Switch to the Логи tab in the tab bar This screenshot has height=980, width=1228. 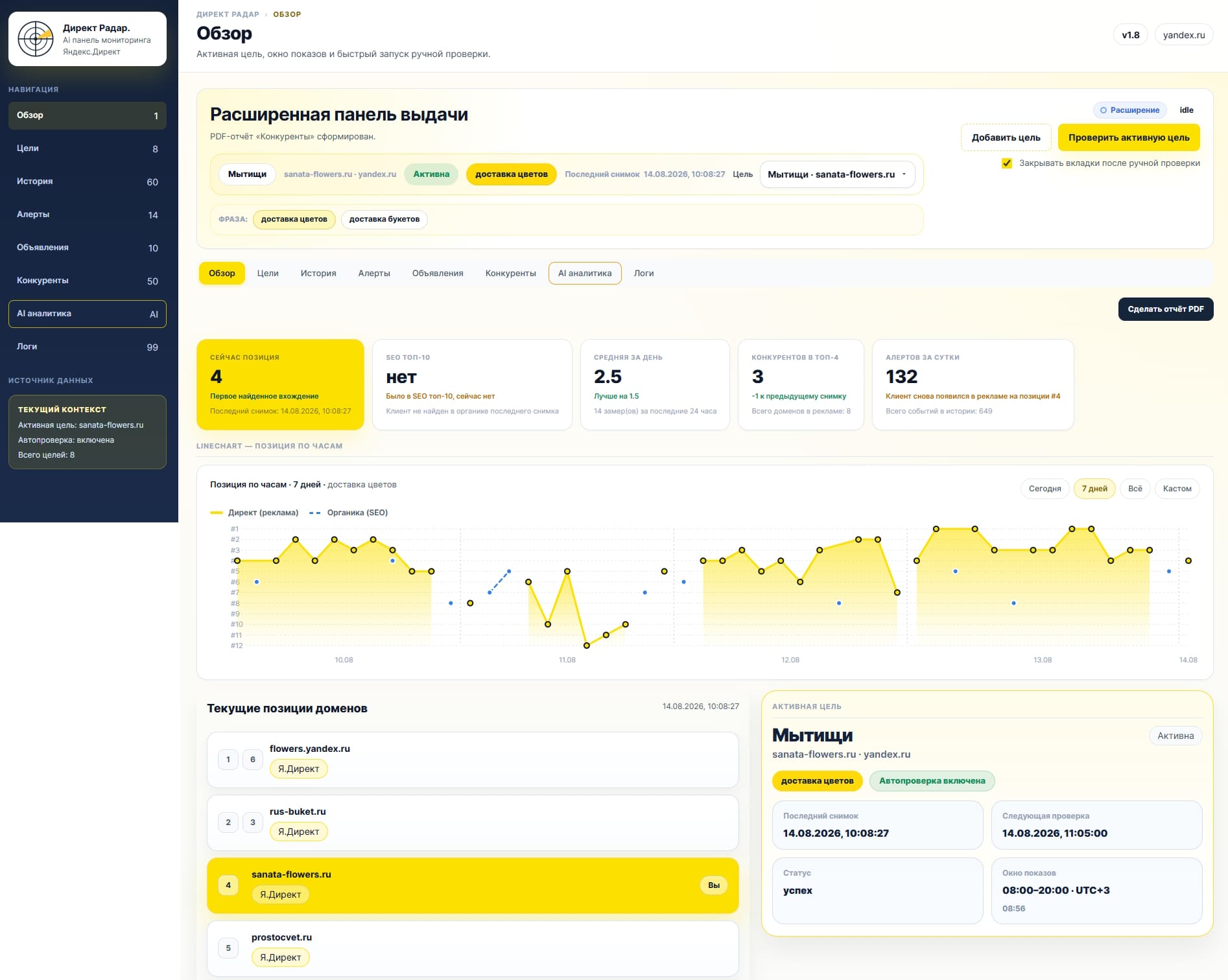click(x=644, y=274)
